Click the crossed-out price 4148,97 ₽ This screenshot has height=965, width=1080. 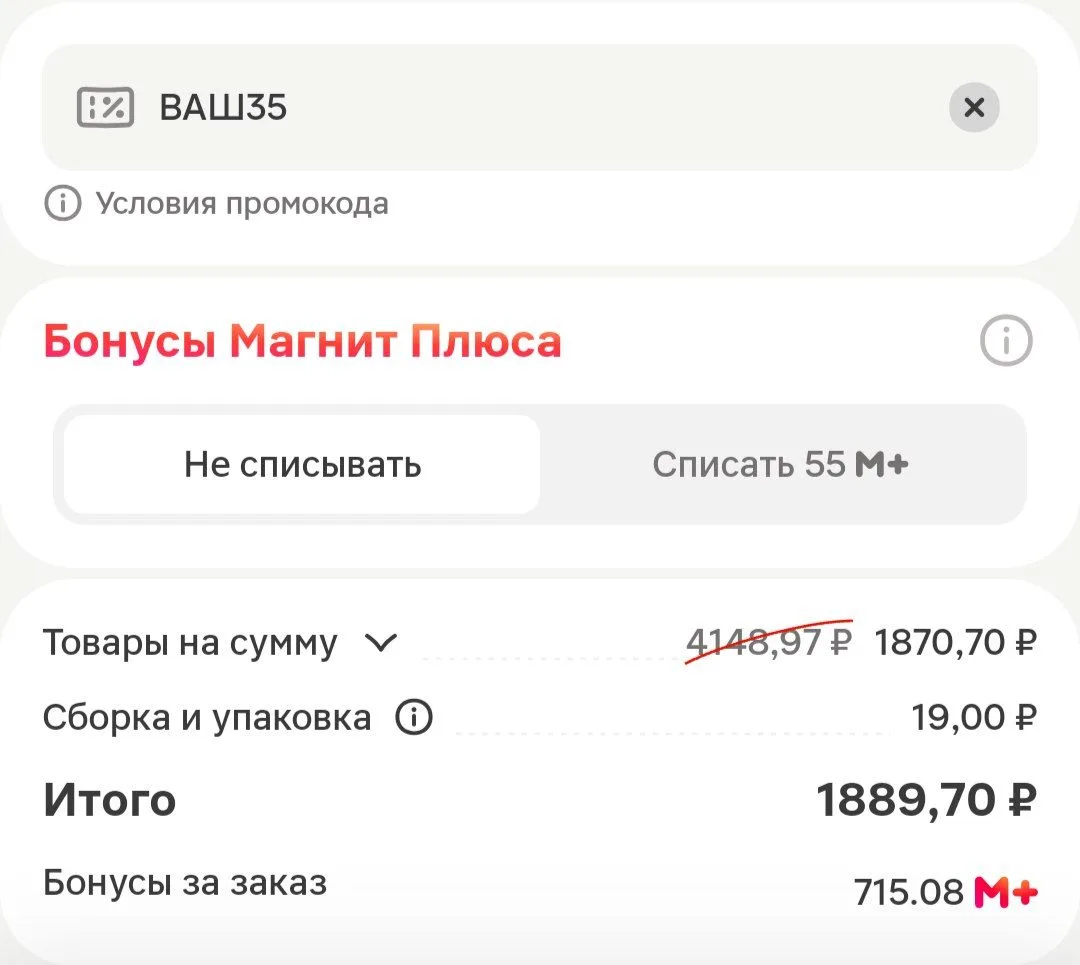pos(769,642)
